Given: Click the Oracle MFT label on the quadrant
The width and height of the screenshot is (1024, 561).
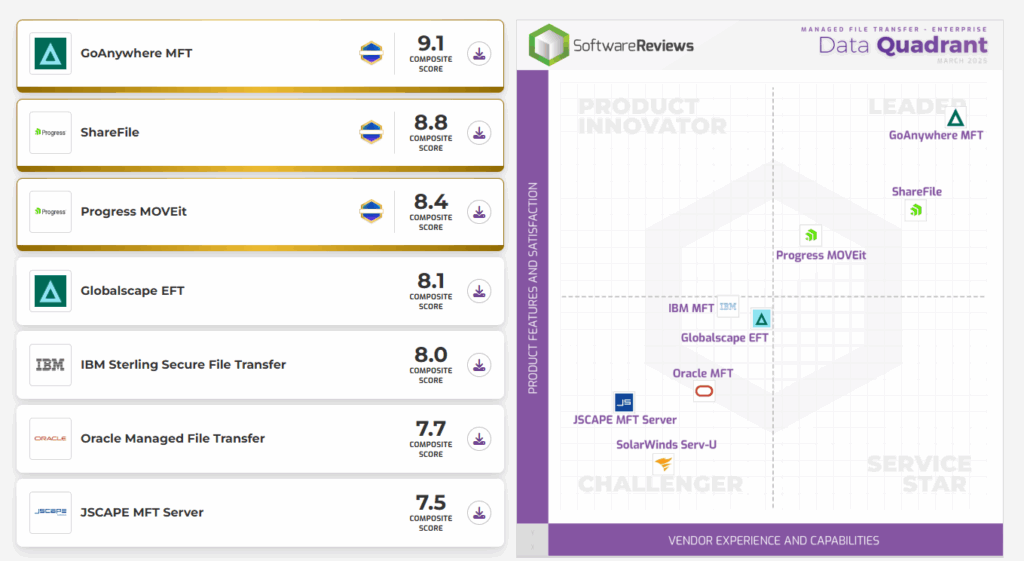Looking at the screenshot, I should click(x=703, y=373).
